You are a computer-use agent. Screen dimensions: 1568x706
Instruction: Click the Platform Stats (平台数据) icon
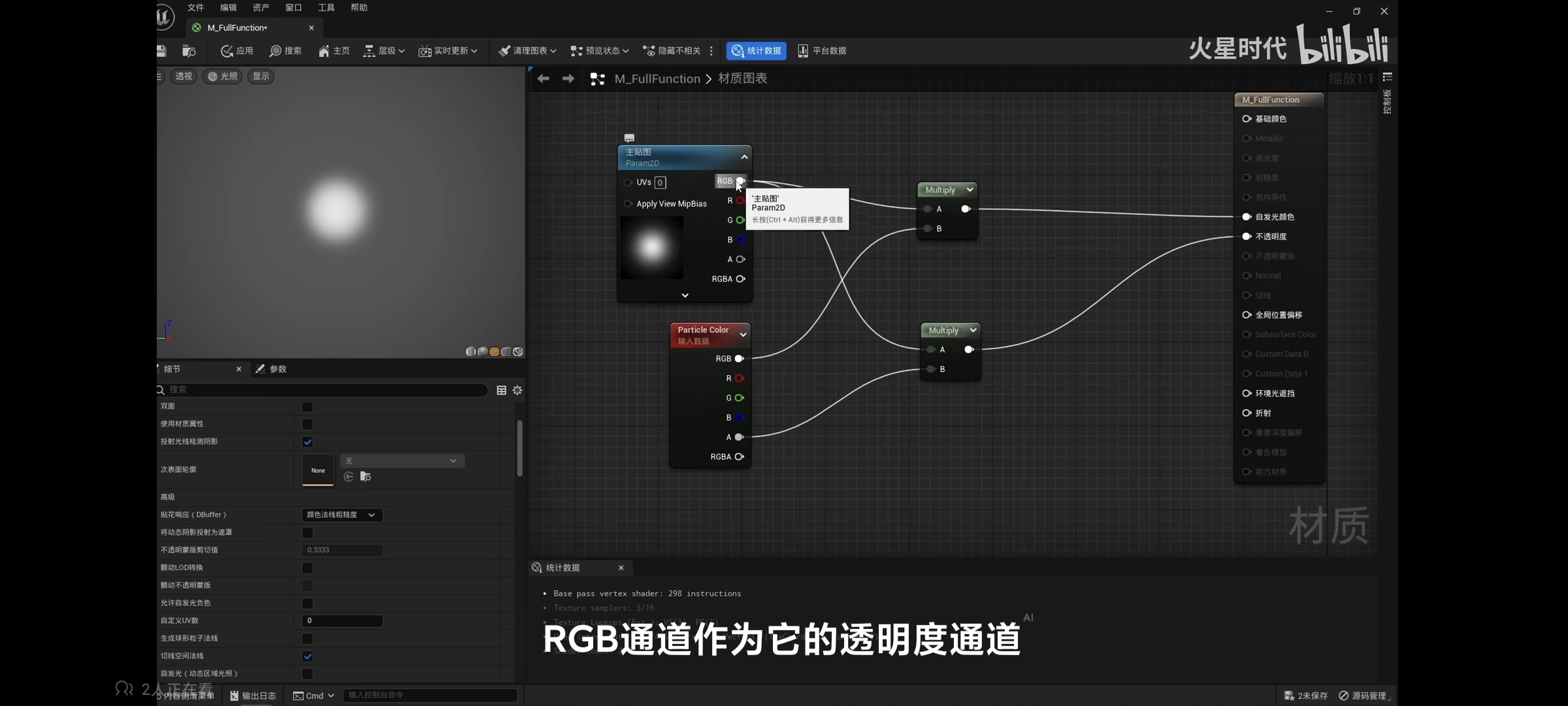click(803, 51)
